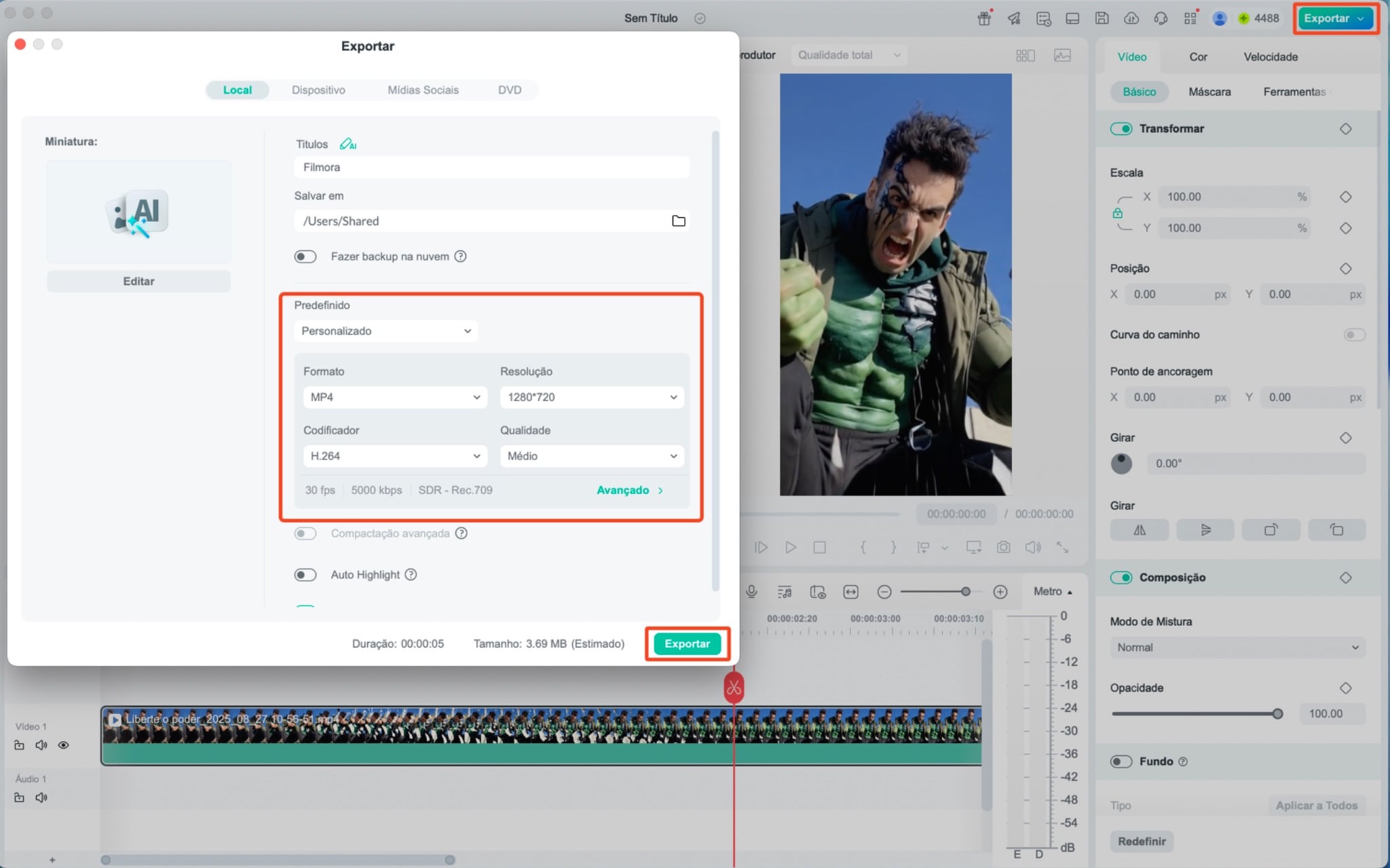Open the Resolução 1280*720 dropdown
1390x868 pixels.
(592, 397)
